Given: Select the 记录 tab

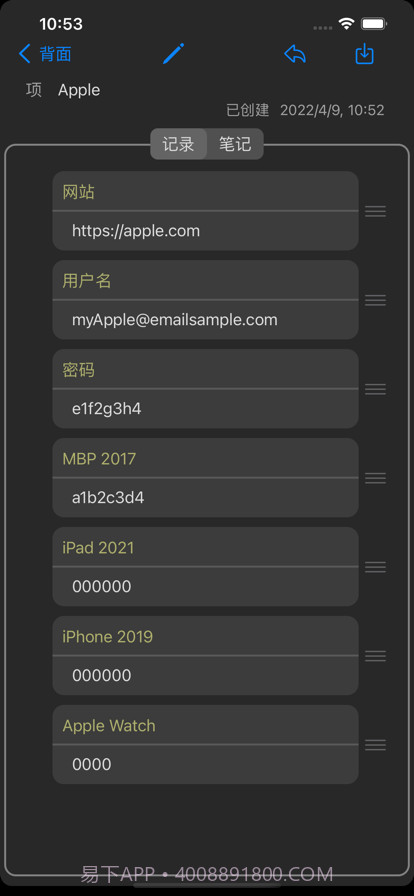Looking at the screenshot, I should pyautogui.click(x=178, y=144).
